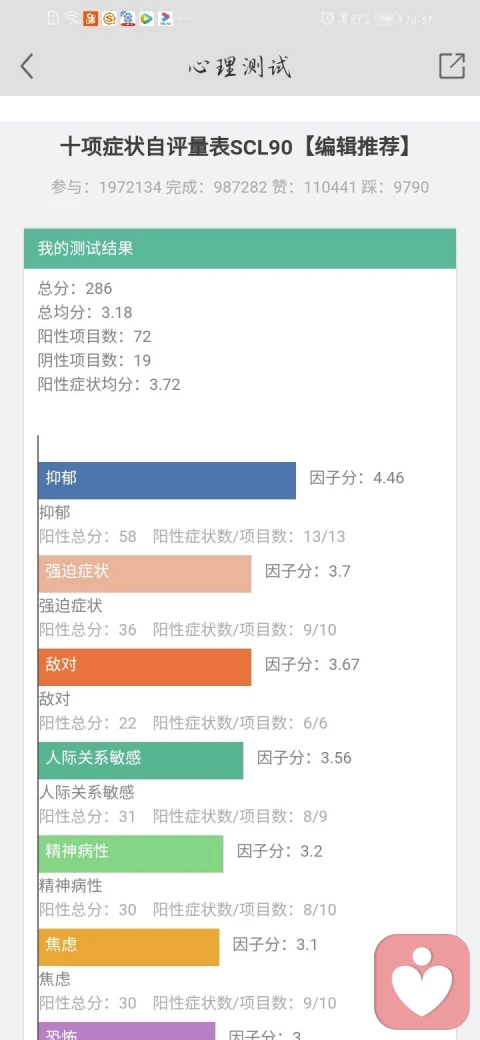Tap the Bluetooth status icon

343,19
